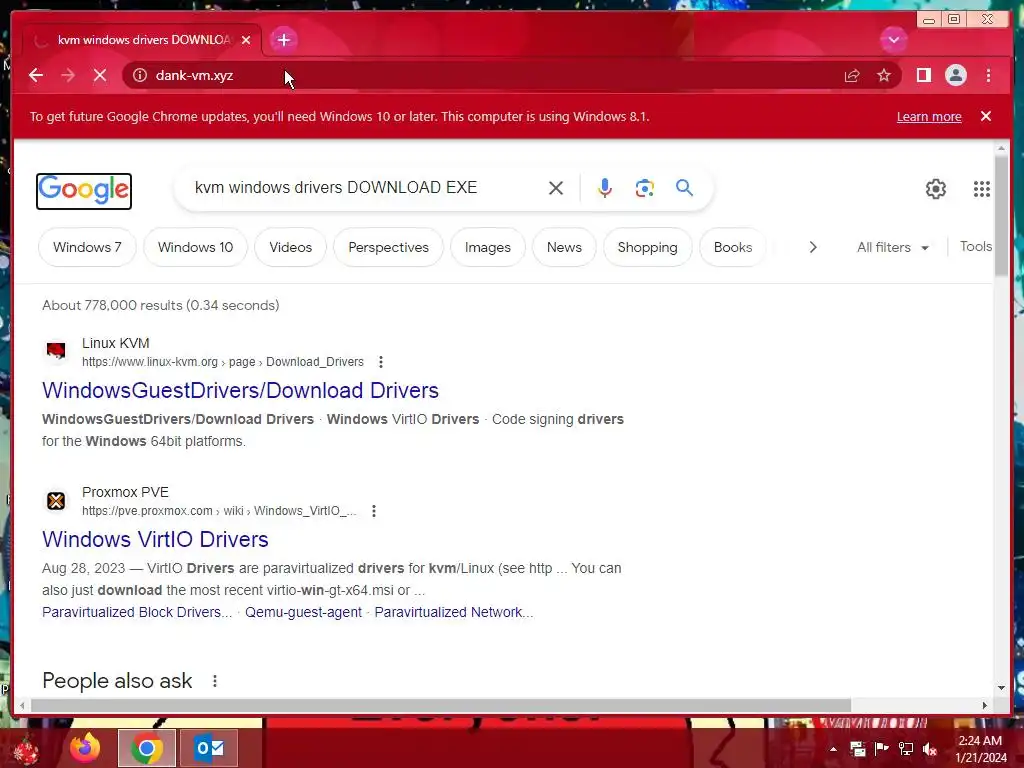Switch to Images results
Image resolution: width=1024 pixels, height=768 pixels.
click(488, 248)
